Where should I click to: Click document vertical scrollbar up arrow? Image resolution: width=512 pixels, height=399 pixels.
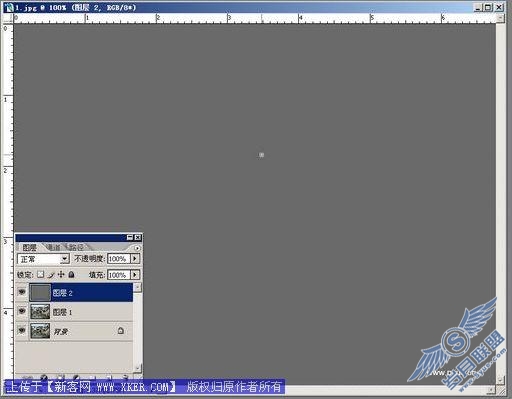(500, 19)
